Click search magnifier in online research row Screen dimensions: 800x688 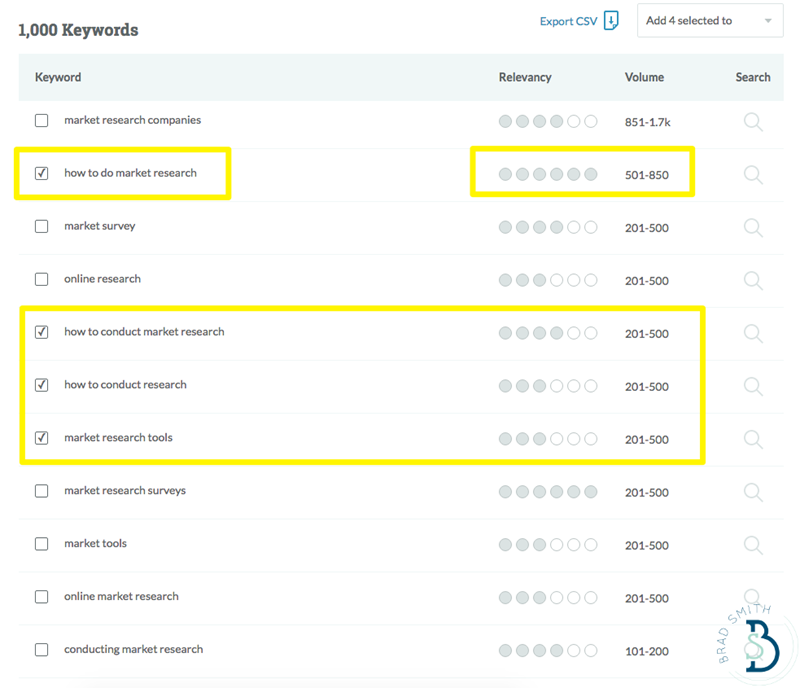coord(753,281)
